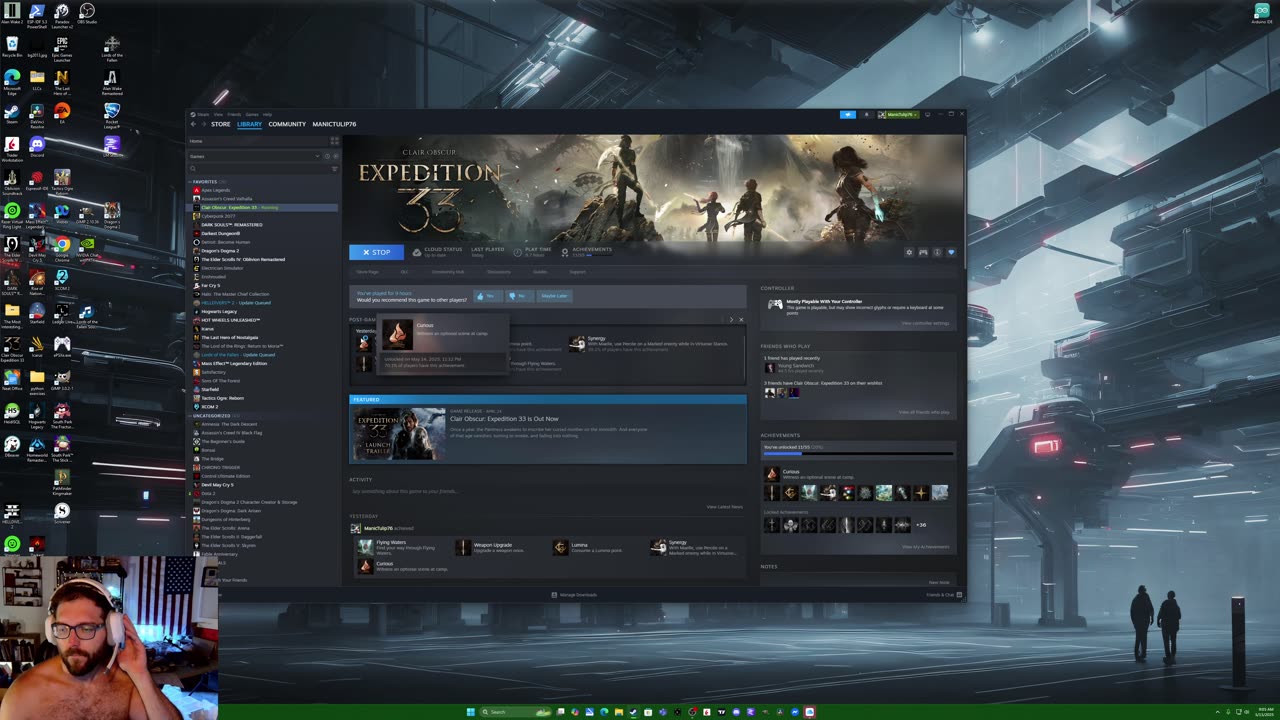Select Apex Legends in the library list
1280x720 pixels.
coord(215,190)
